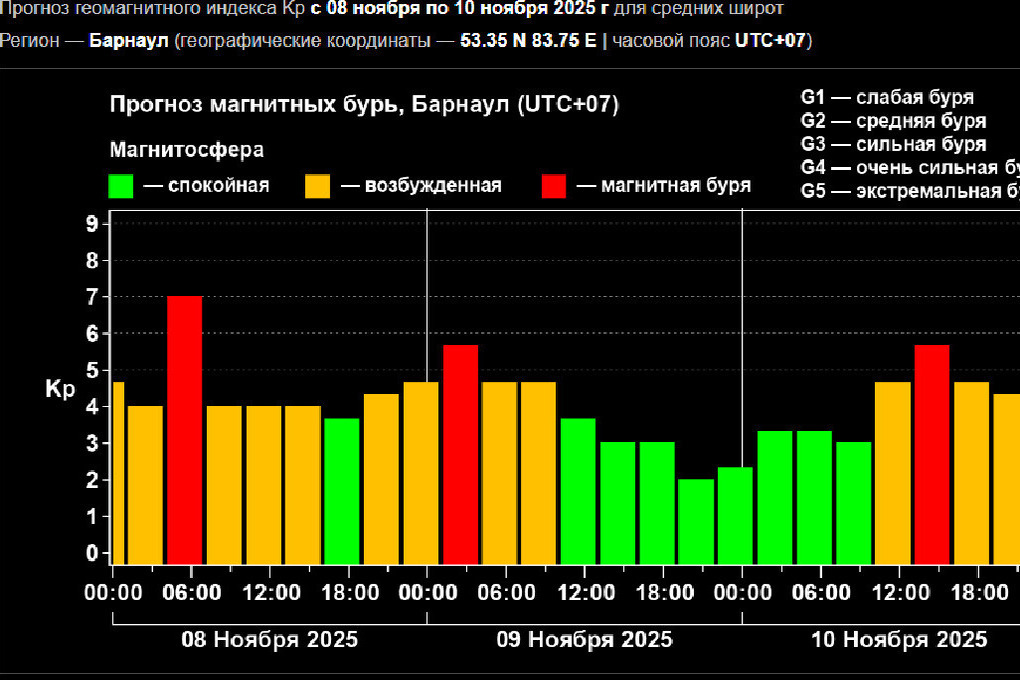1020x680 pixels.
Task: Click the green 'спокойная' legend swatch
Action: tap(121, 186)
